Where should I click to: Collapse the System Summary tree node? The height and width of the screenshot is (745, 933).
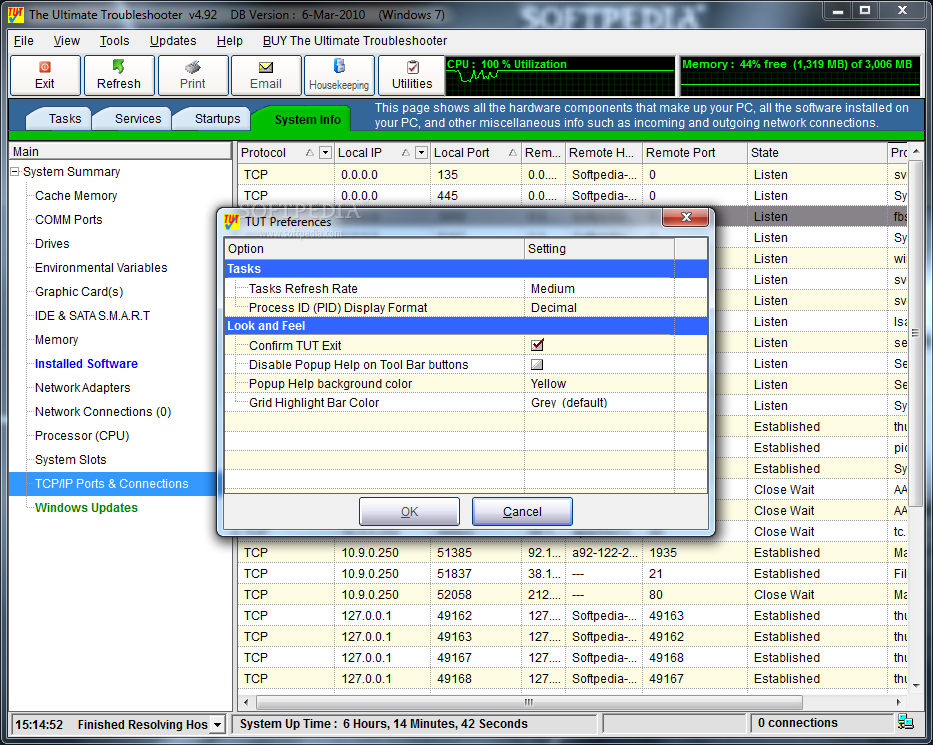click(x=15, y=172)
